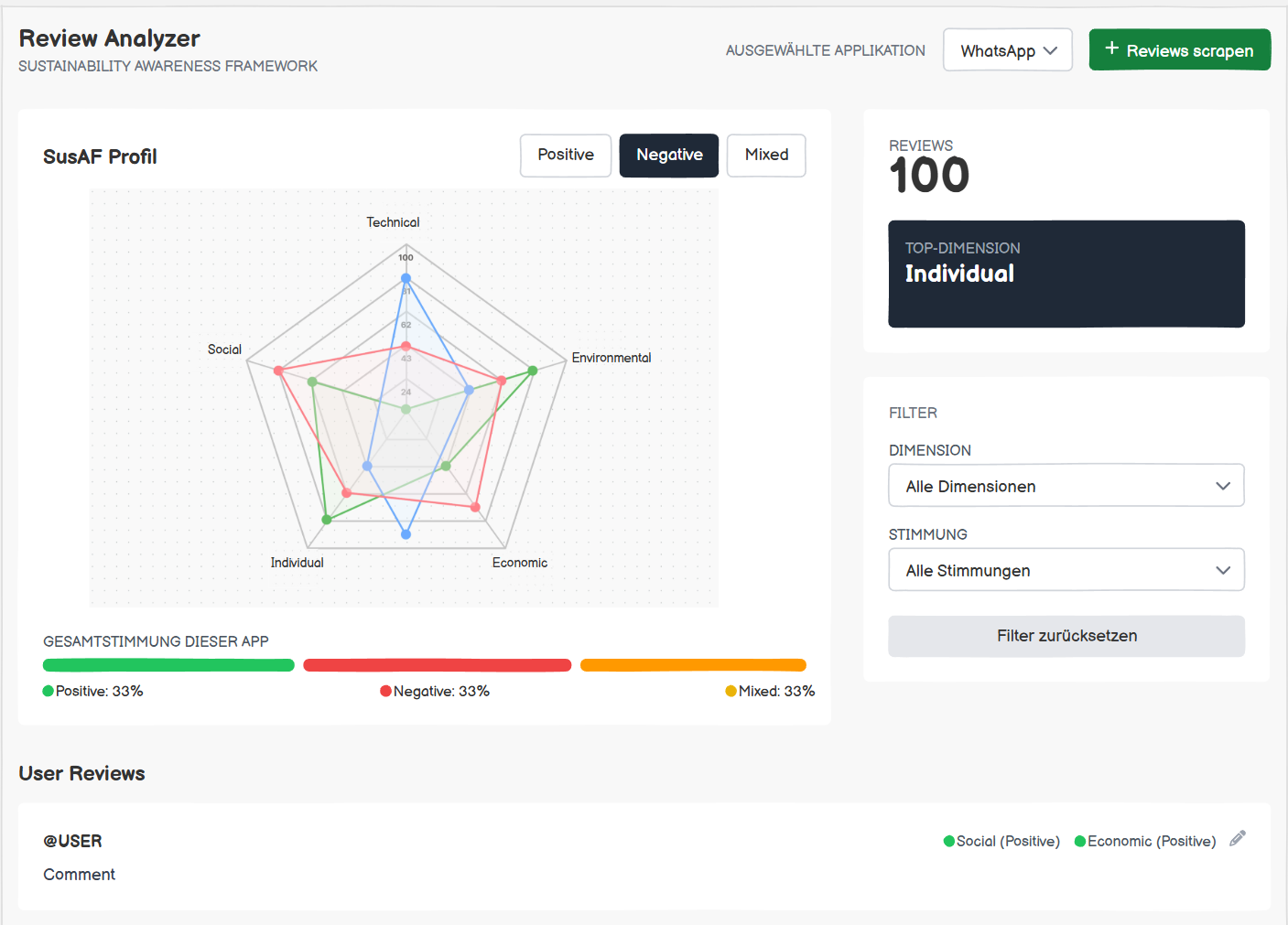This screenshot has height=925, width=1288.
Task: Click the Economic (Positive) tag
Action: tap(1145, 841)
